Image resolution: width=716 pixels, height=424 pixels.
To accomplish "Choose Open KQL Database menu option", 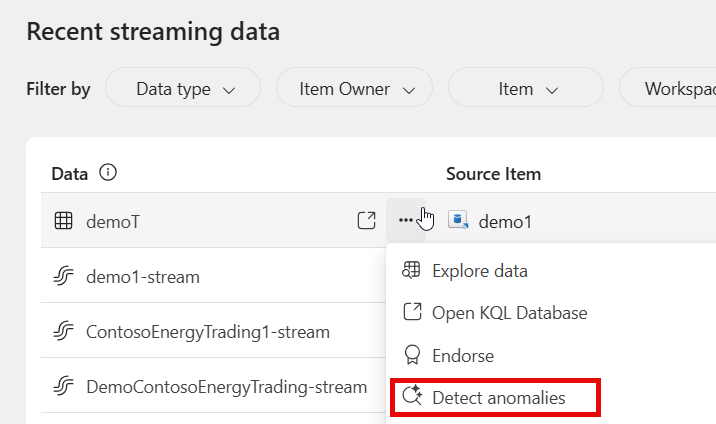I will click(509, 312).
